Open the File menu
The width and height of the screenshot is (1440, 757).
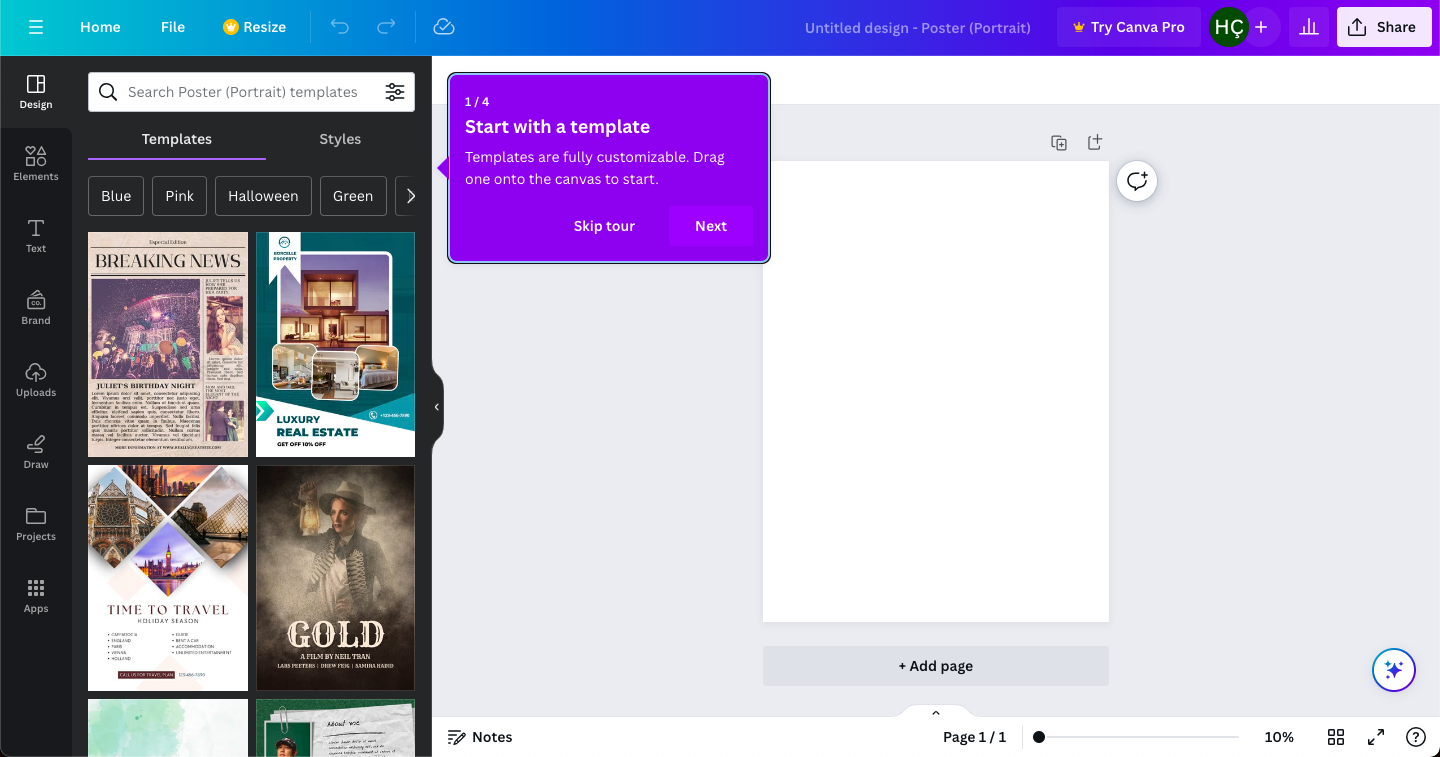tap(173, 27)
